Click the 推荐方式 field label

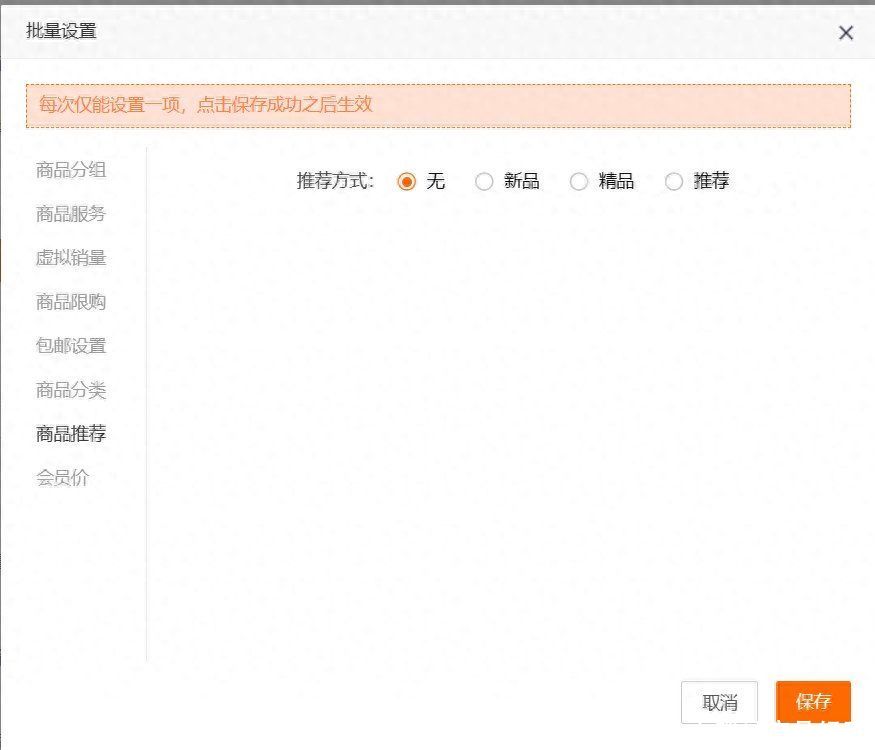pyautogui.click(x=335, y=181)
